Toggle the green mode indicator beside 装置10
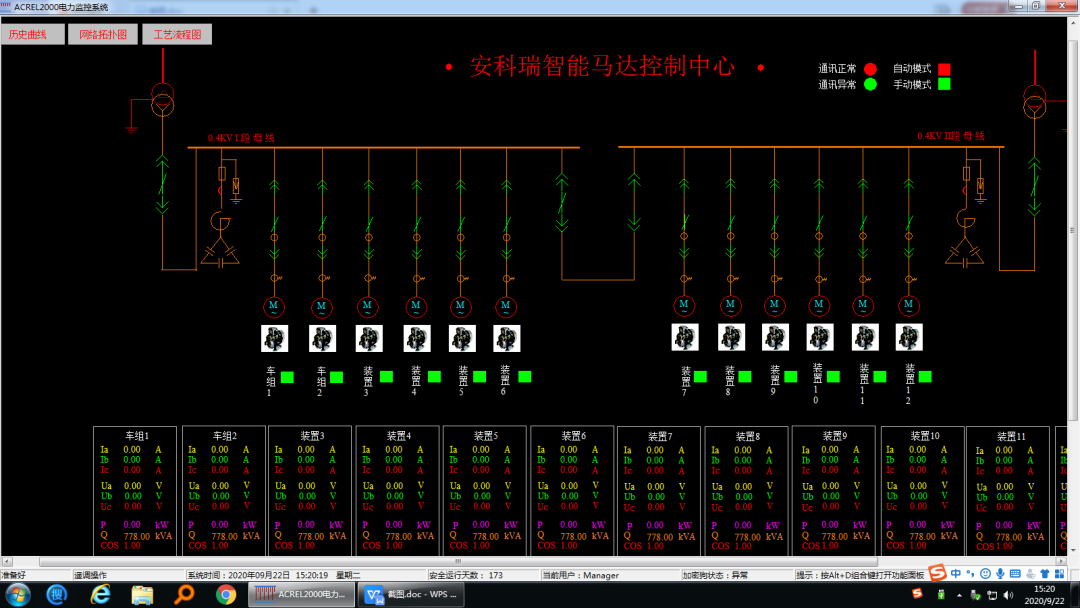The width and height of the screenshot is (1080, 608). pyautogui.click(x=833, y=377)
